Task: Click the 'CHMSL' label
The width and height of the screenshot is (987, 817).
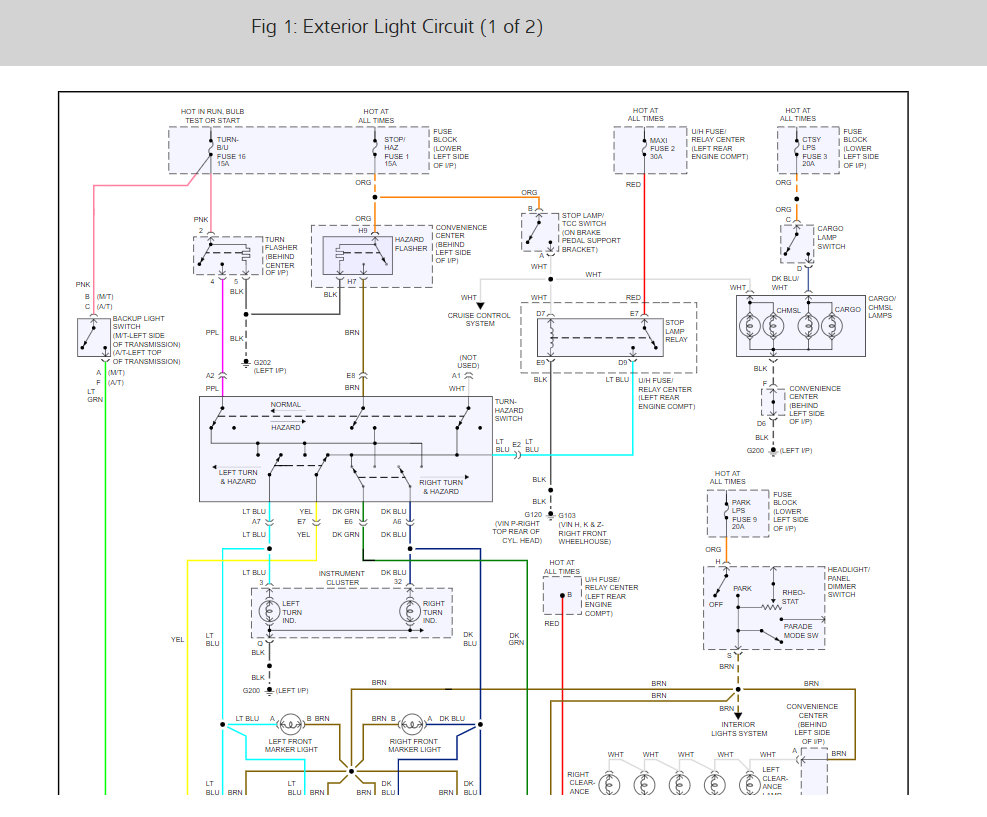Action: click(x=788, y=310)
